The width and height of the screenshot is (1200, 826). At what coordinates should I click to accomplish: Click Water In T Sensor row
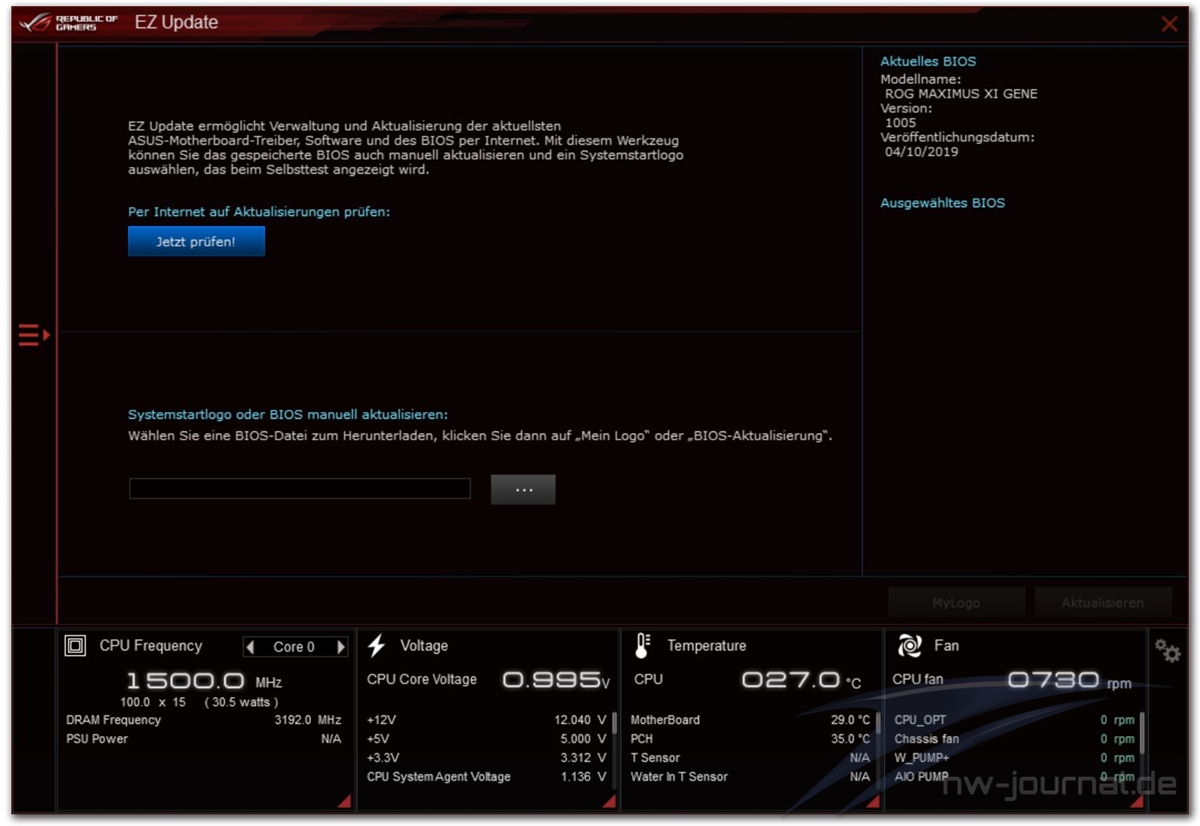[750, 777]
